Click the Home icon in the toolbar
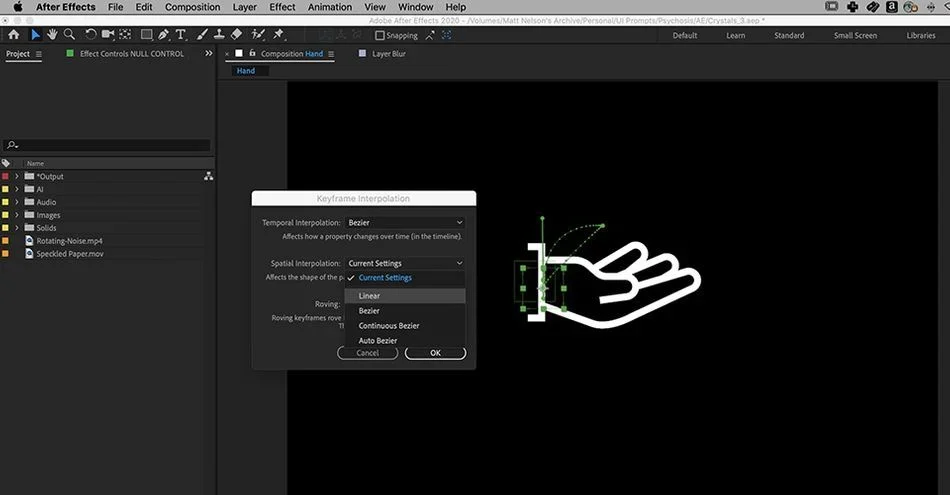Screen dimensions: 950x495 coord(13,35)
